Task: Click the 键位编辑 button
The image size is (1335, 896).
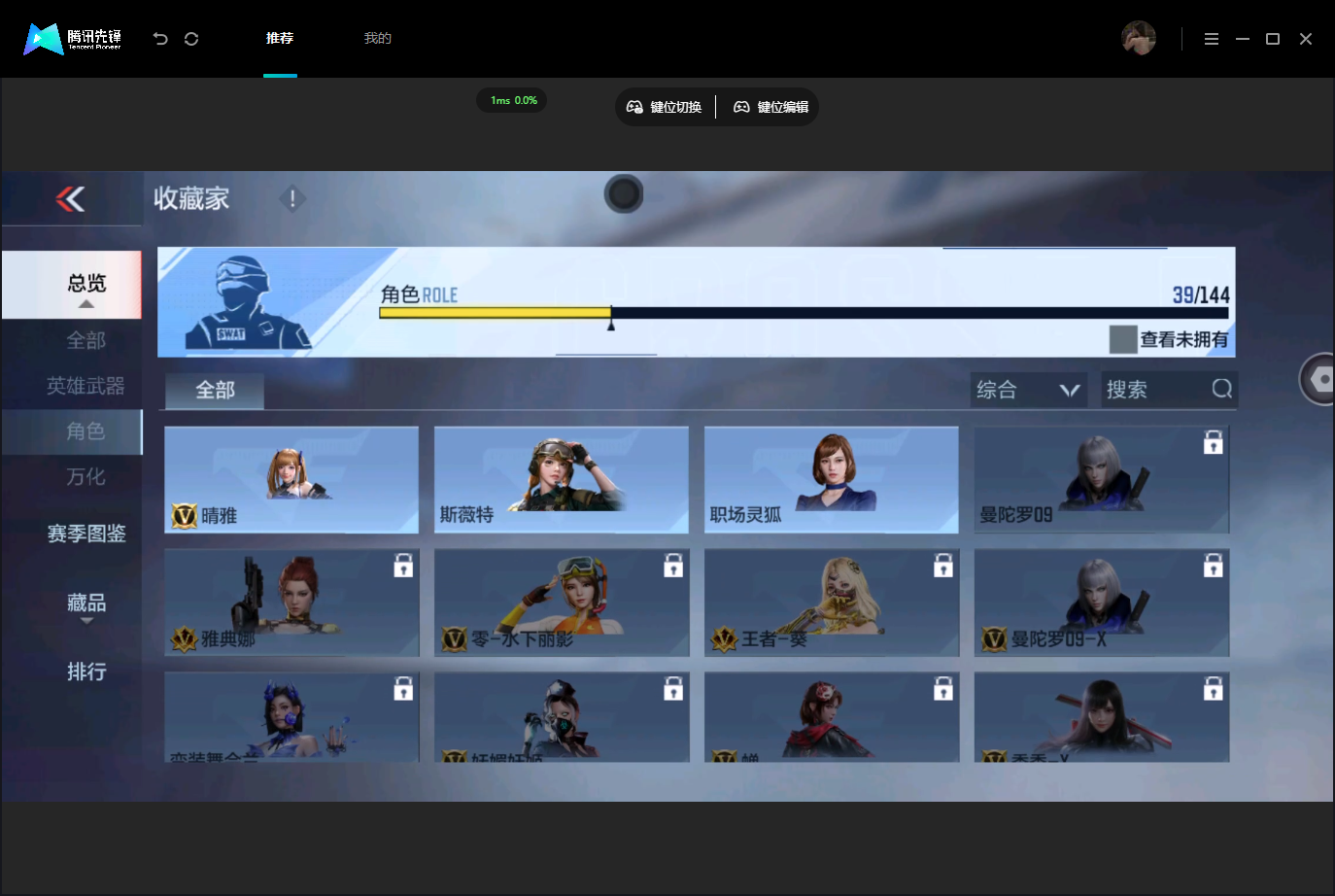Action: coord(771,107)
